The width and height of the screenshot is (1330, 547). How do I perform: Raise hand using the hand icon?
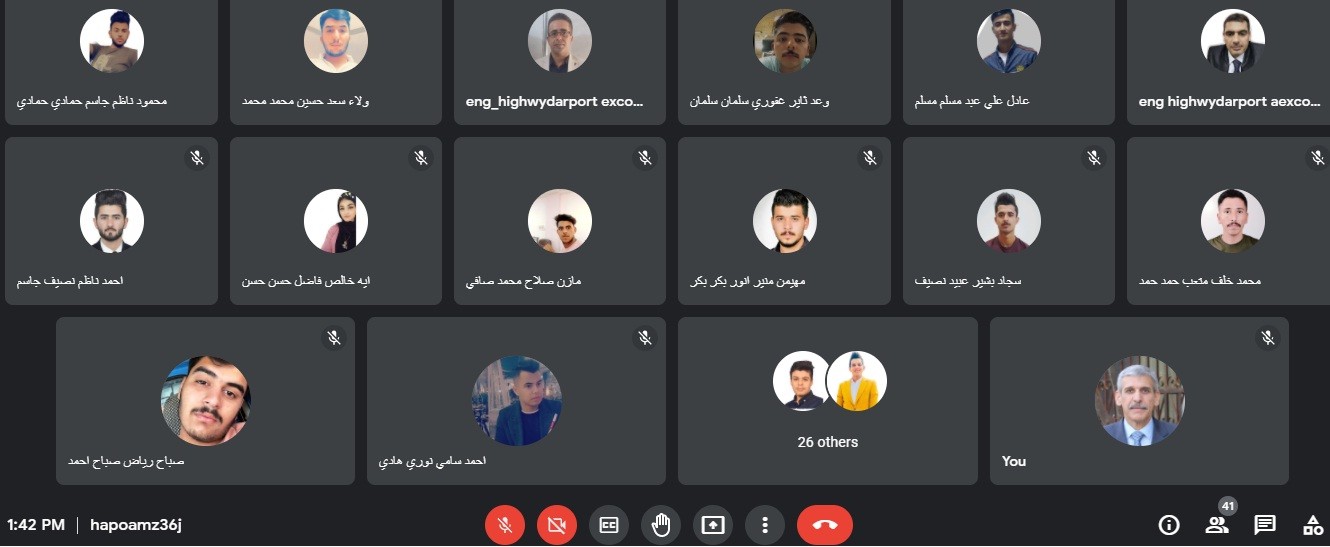[x=661, y=524]
